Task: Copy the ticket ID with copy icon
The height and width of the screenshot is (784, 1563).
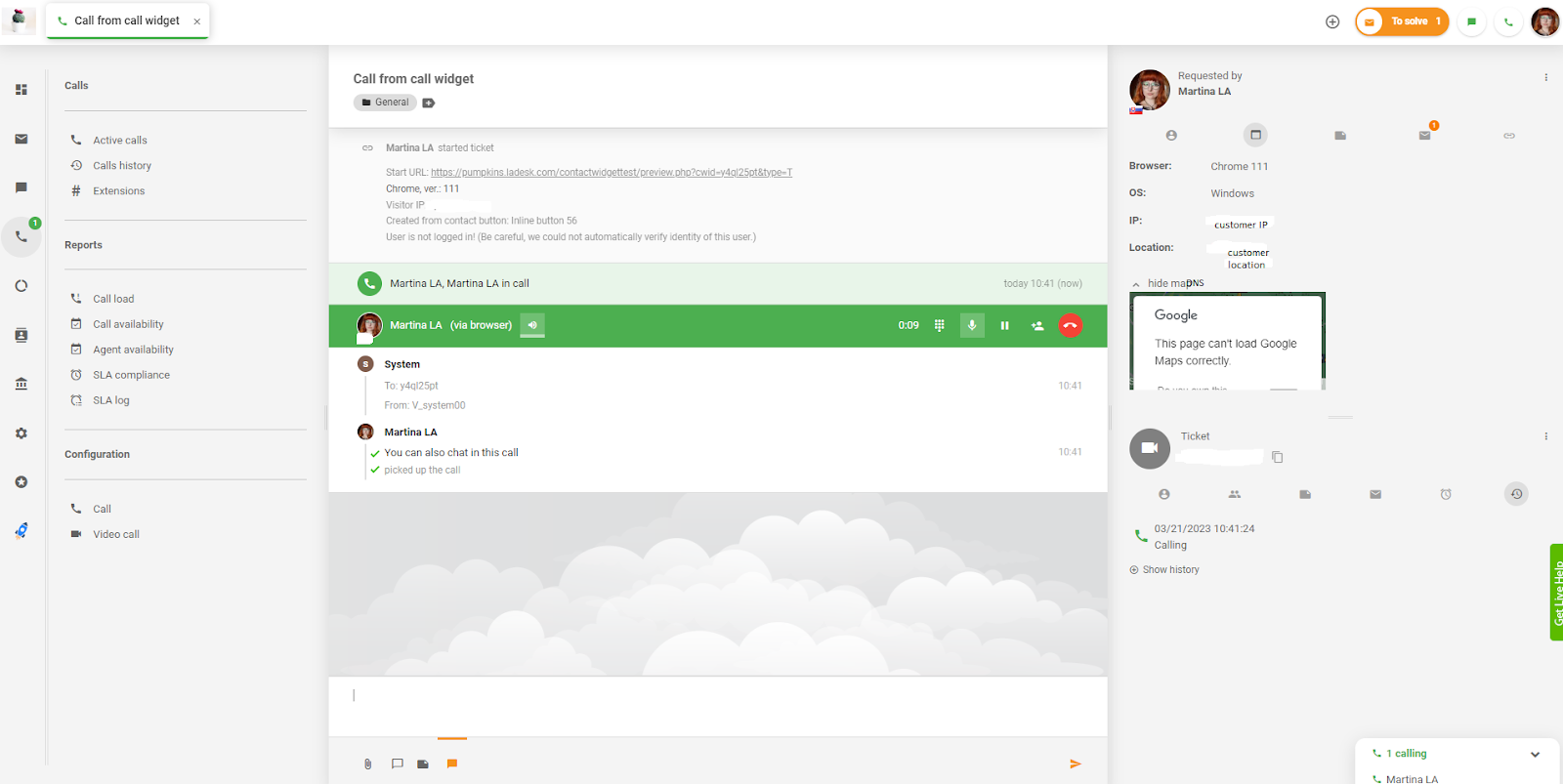Action: pyautogui.click(x=1277, y=457)
